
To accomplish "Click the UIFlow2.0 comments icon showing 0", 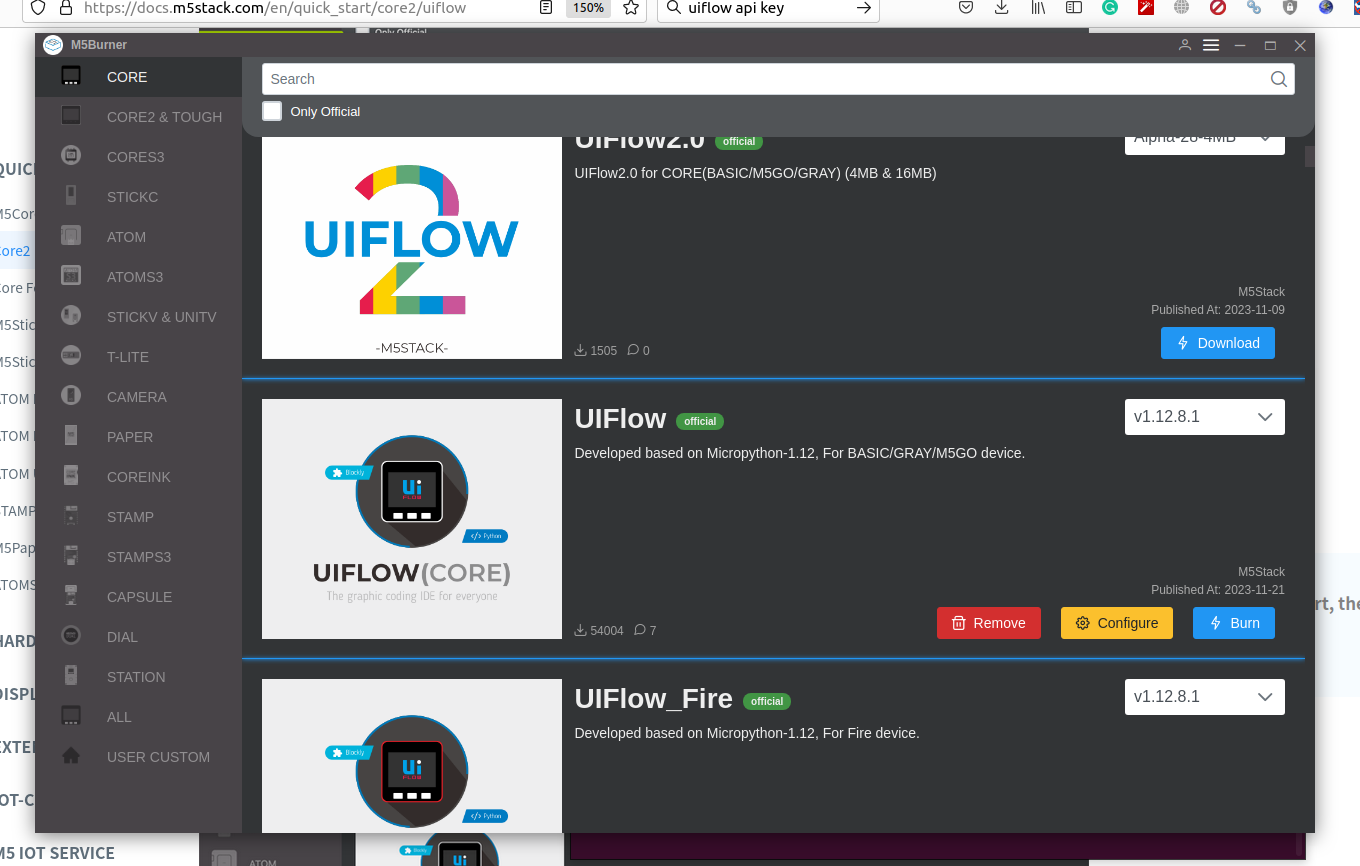I will coord(633,350).
